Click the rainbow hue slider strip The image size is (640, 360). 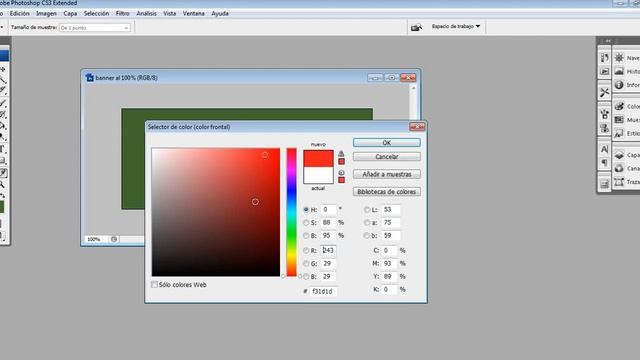point(291,212)
